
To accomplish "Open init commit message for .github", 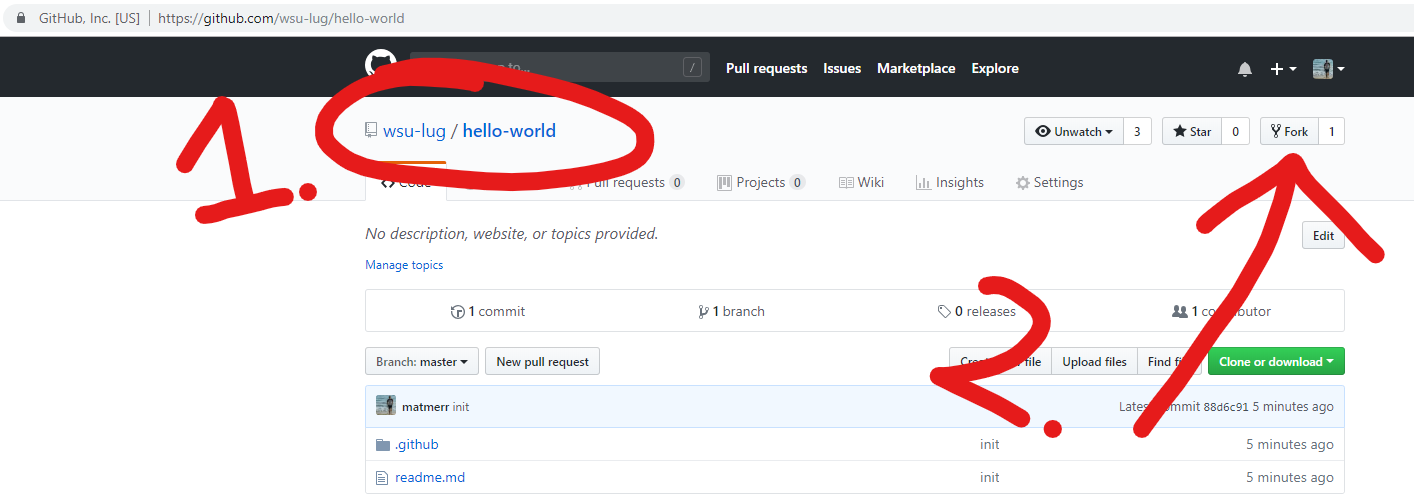I will (989, 444).
